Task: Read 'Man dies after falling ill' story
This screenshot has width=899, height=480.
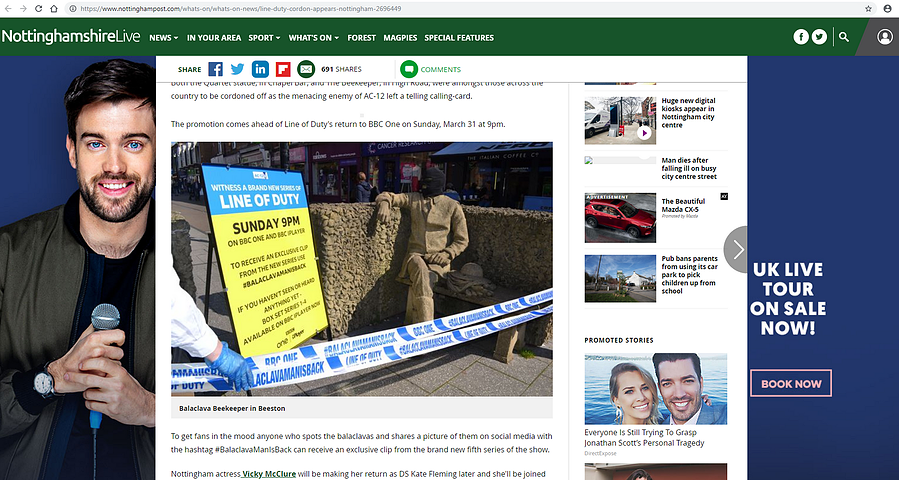Action: pyautogui.click(x=689, y=169)
